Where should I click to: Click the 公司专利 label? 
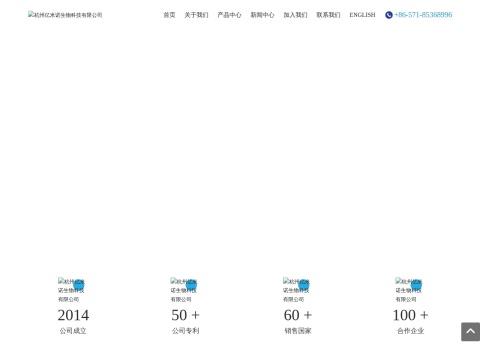[185, 331]
